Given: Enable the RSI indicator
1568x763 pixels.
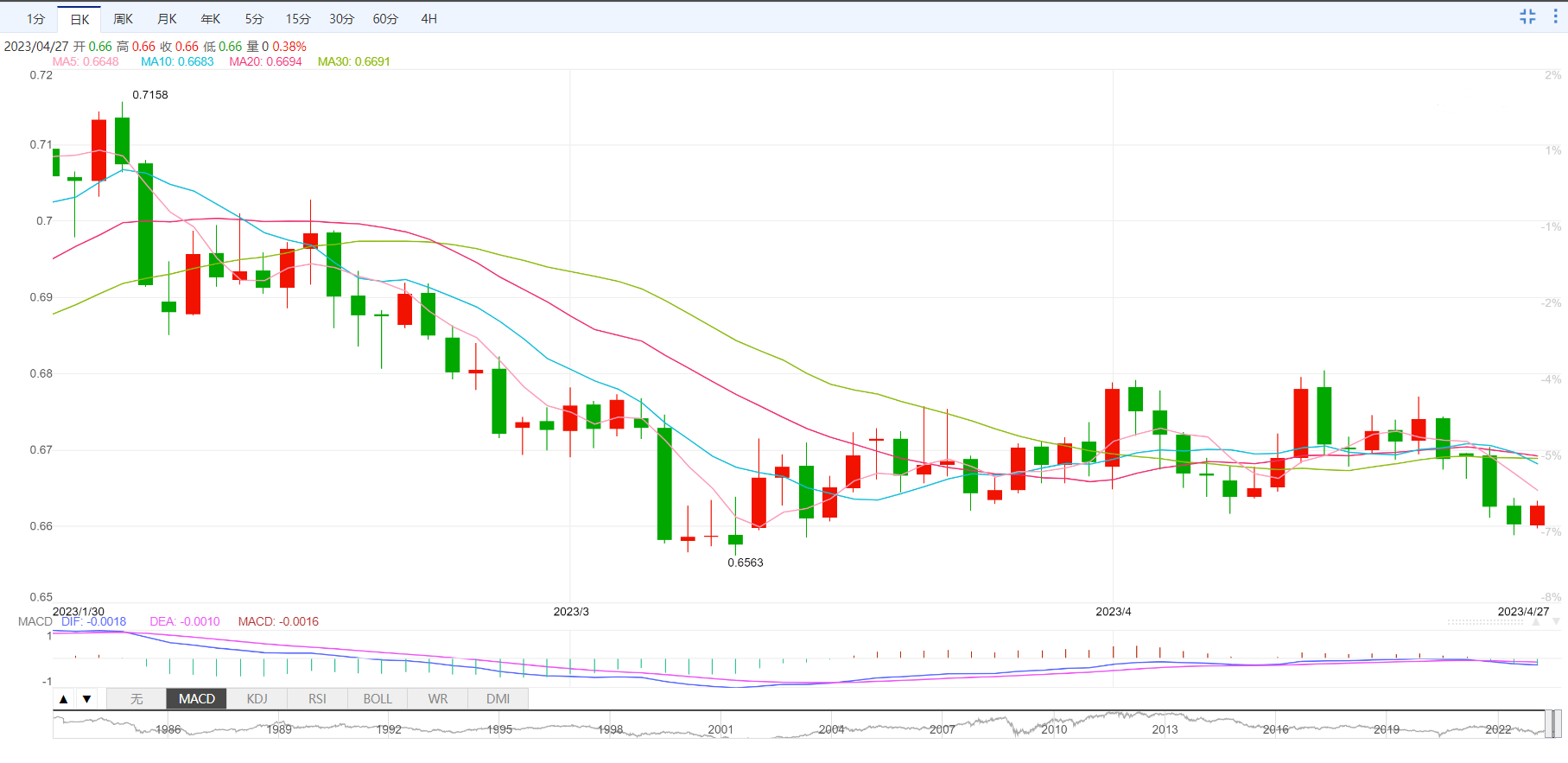Looking at the screenshot, I should (x=317, y=699).
